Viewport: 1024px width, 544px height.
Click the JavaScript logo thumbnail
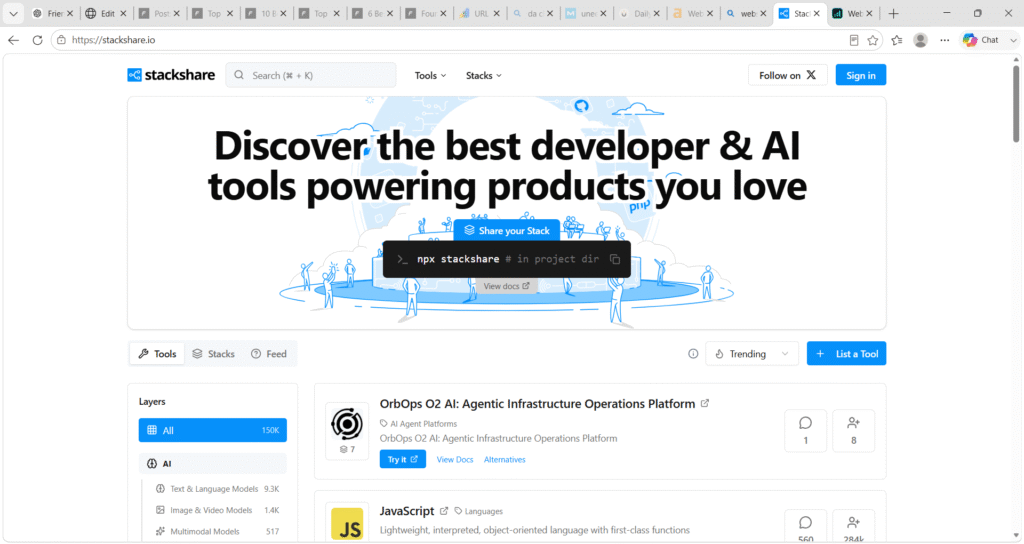pyautogui.click(x=347, y=524)
